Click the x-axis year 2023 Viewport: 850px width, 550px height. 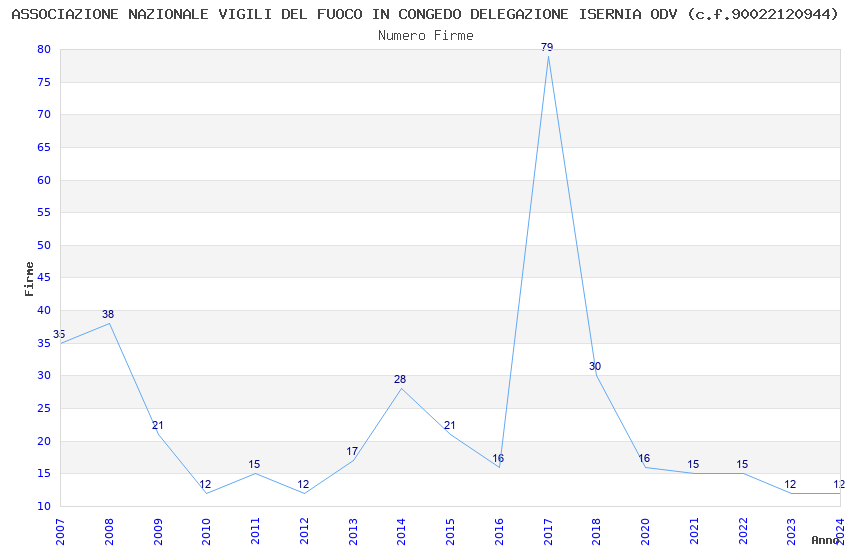[791, 531]
